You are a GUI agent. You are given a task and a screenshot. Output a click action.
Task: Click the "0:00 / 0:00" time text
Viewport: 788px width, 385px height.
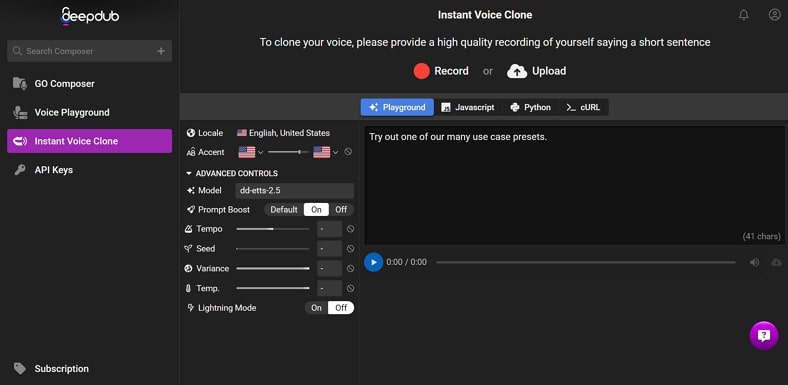(407, 262)
